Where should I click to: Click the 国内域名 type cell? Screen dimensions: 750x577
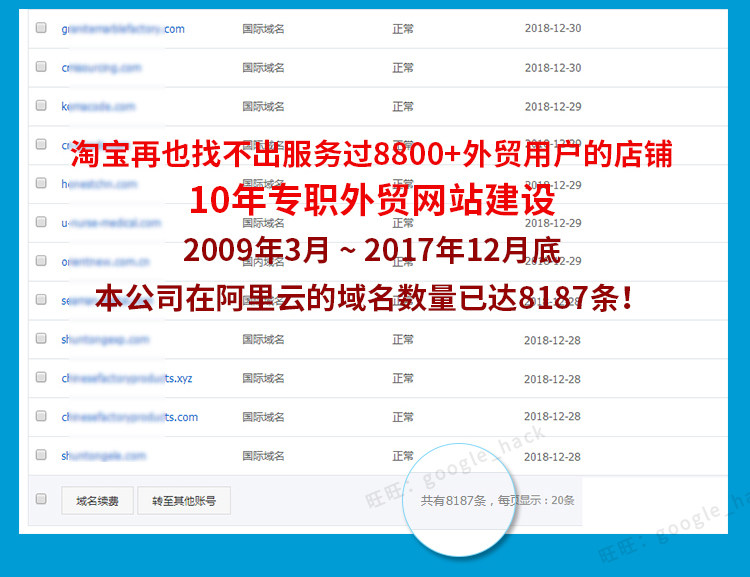[263, 262]
